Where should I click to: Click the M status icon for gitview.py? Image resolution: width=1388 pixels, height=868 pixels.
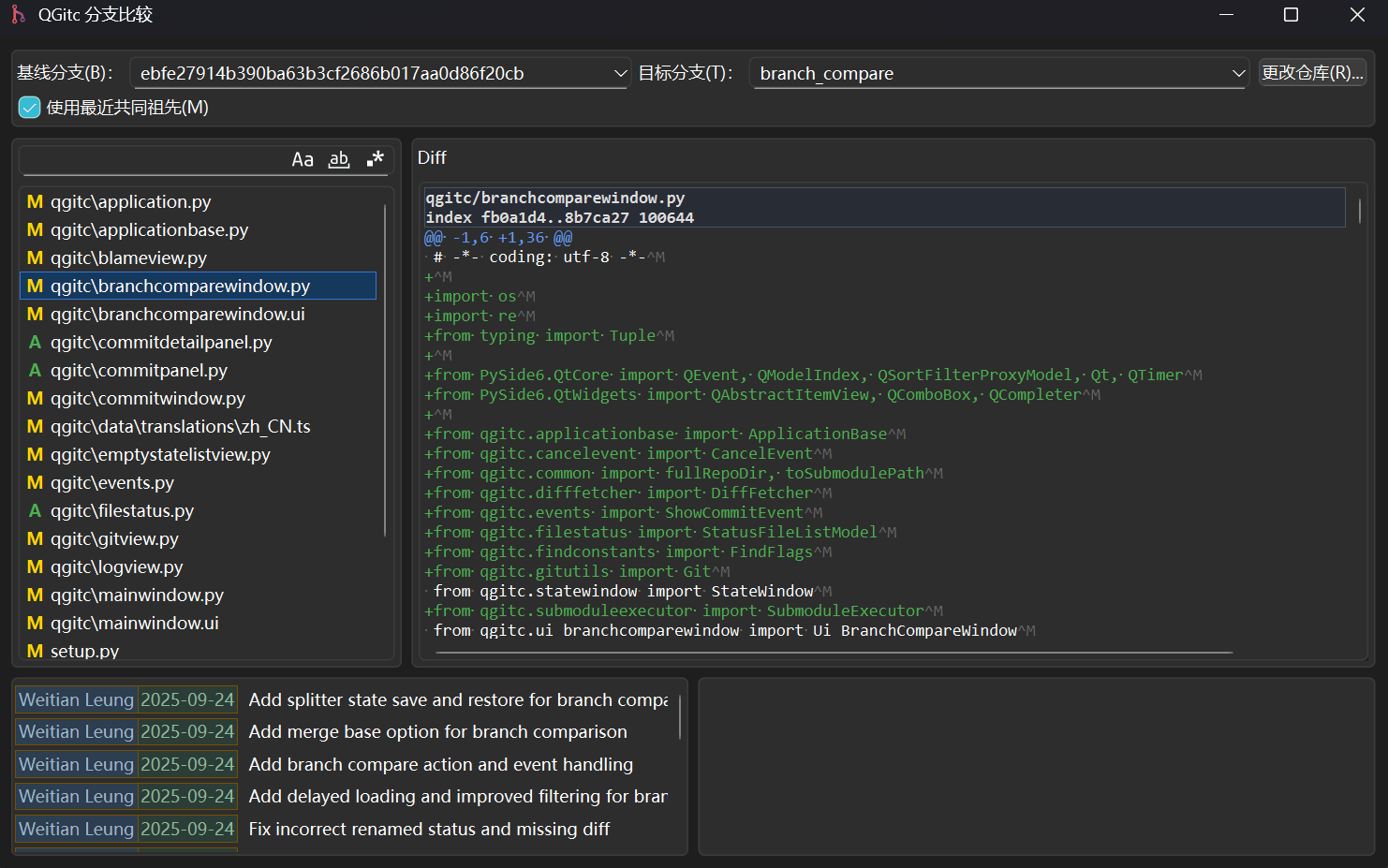tap(35, 538)
